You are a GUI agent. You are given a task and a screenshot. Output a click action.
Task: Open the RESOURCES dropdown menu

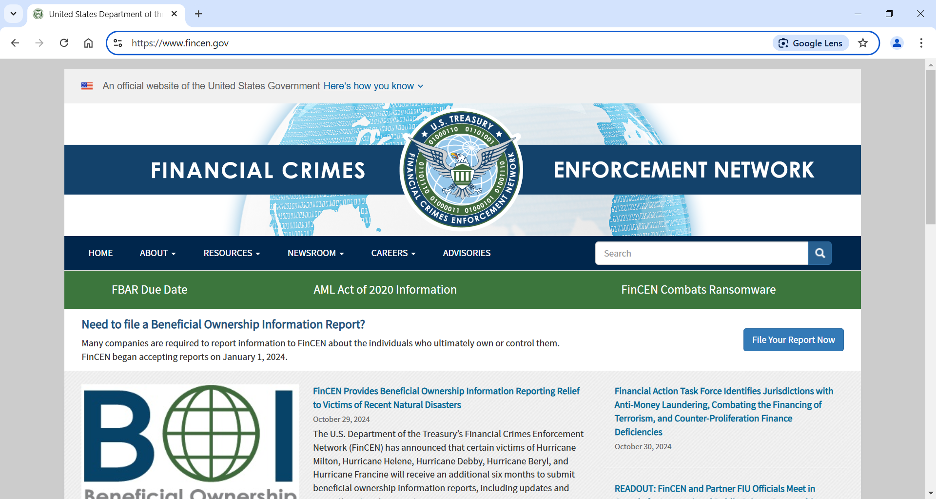click(x=232, y=253)
